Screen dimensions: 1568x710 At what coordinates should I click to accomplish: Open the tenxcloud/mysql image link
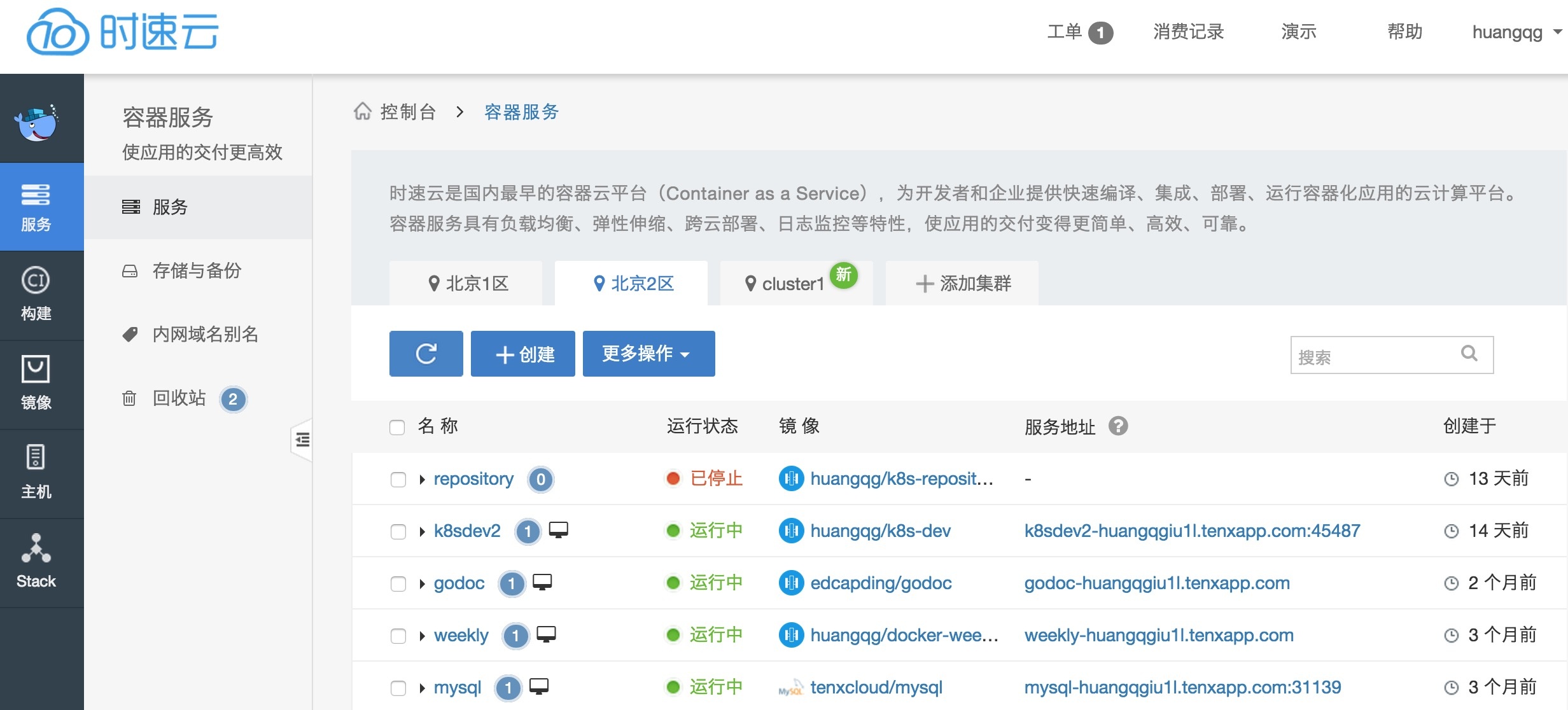coord(876,688)
